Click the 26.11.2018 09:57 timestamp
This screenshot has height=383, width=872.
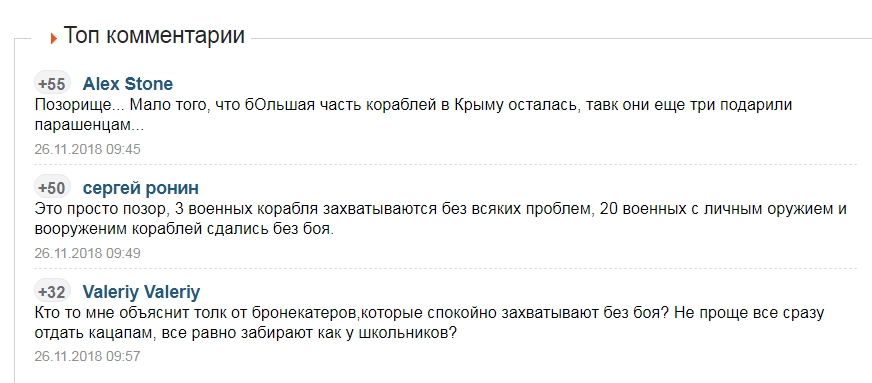click(x=87, y=356)
